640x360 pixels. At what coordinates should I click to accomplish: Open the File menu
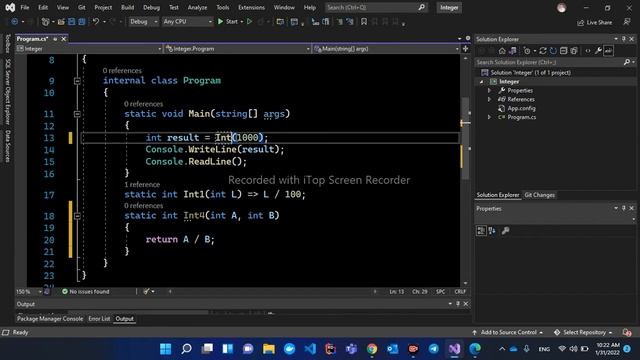point(25,8)
